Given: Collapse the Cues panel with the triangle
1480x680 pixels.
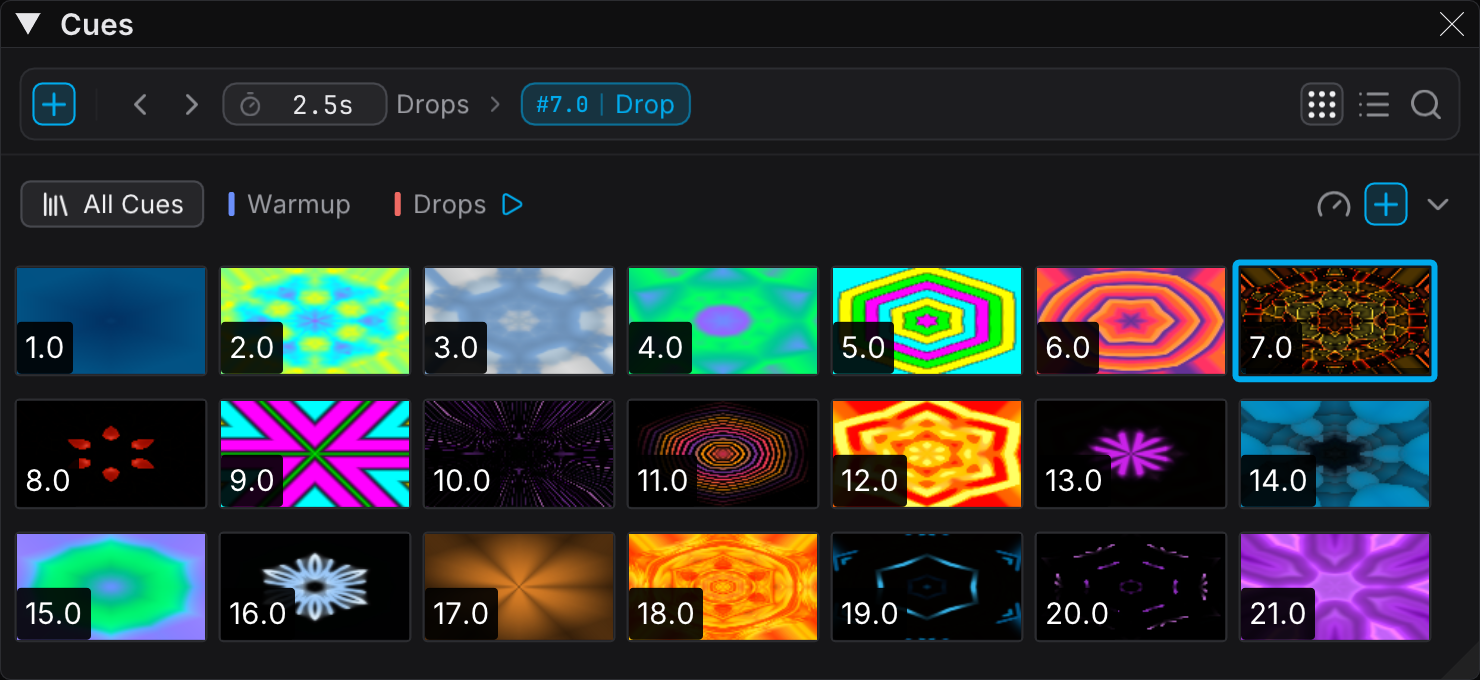Looking at the screenshot, I should coord(28,24).
